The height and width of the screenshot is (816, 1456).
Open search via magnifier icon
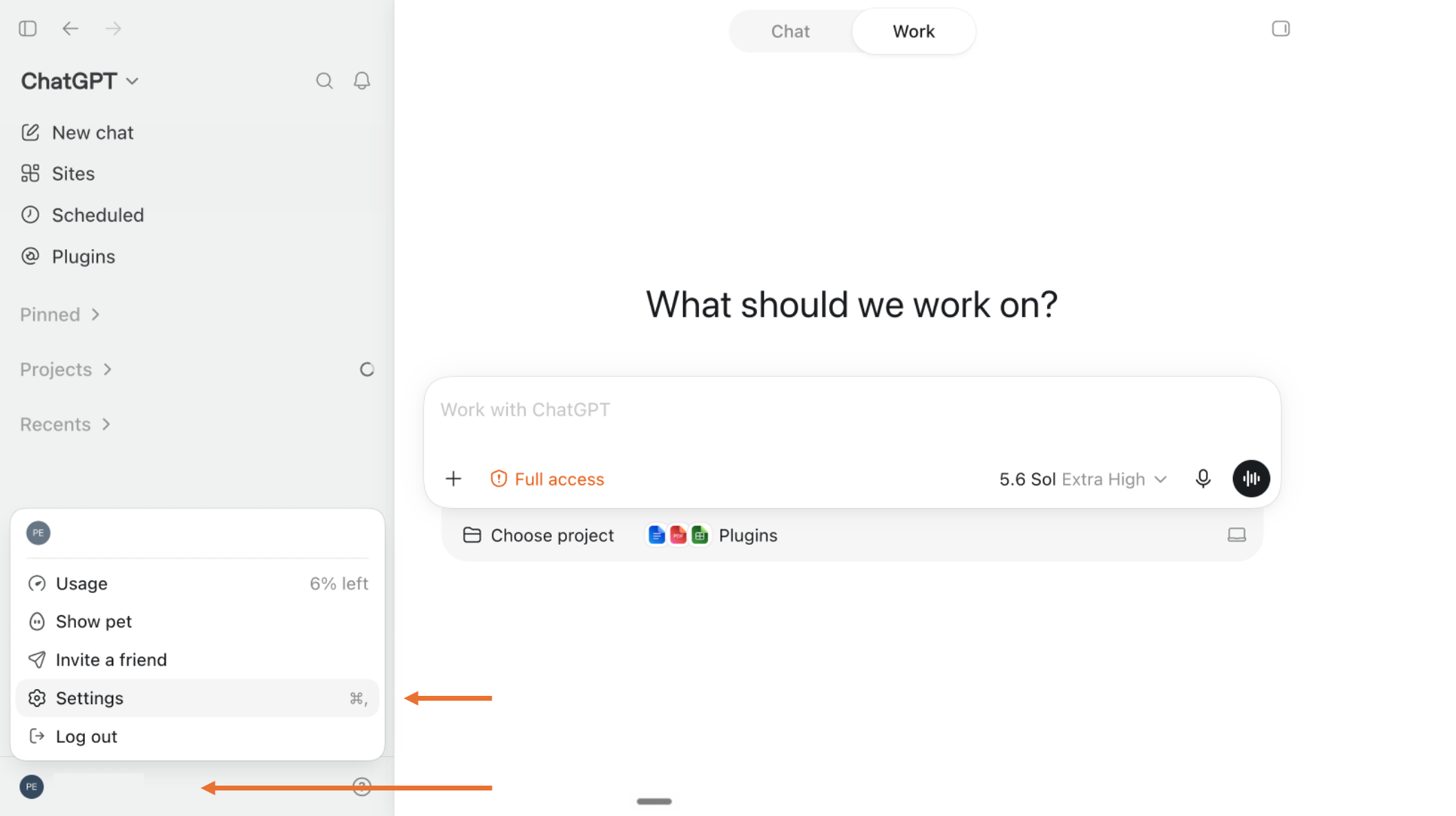point(324,81)
